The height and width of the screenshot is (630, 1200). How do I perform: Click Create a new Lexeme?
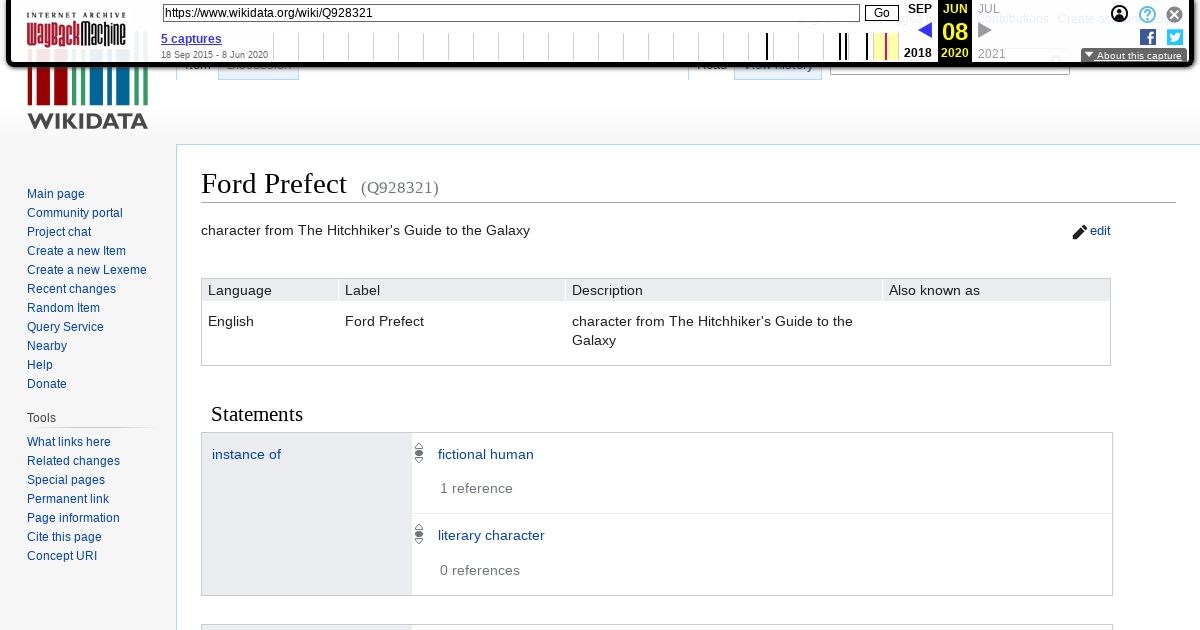(87, 270)
